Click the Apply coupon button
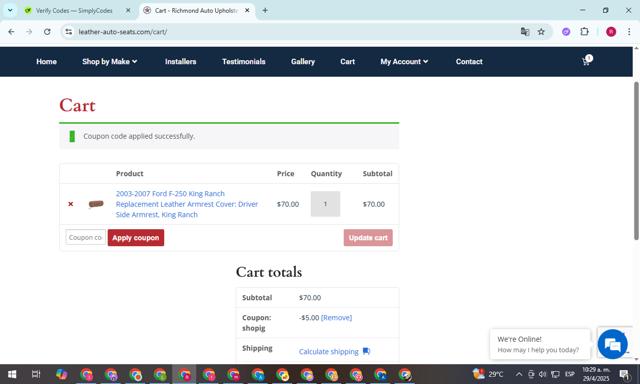Image resolution: width=640 pixels, height=384 pixels. (x=136, y=238)
